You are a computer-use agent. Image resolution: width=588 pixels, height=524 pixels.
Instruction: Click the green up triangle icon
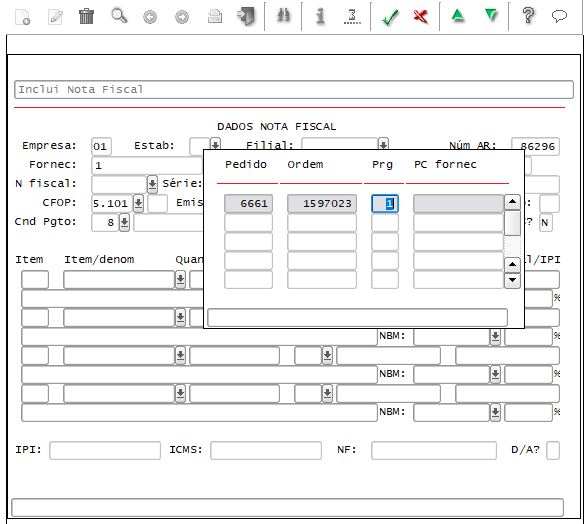458,15
